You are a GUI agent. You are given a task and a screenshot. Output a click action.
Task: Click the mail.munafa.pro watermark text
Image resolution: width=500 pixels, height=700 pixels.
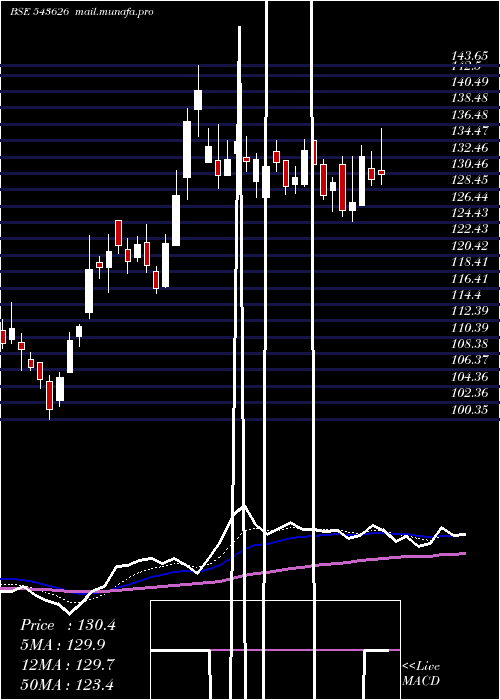pos(114,12)
